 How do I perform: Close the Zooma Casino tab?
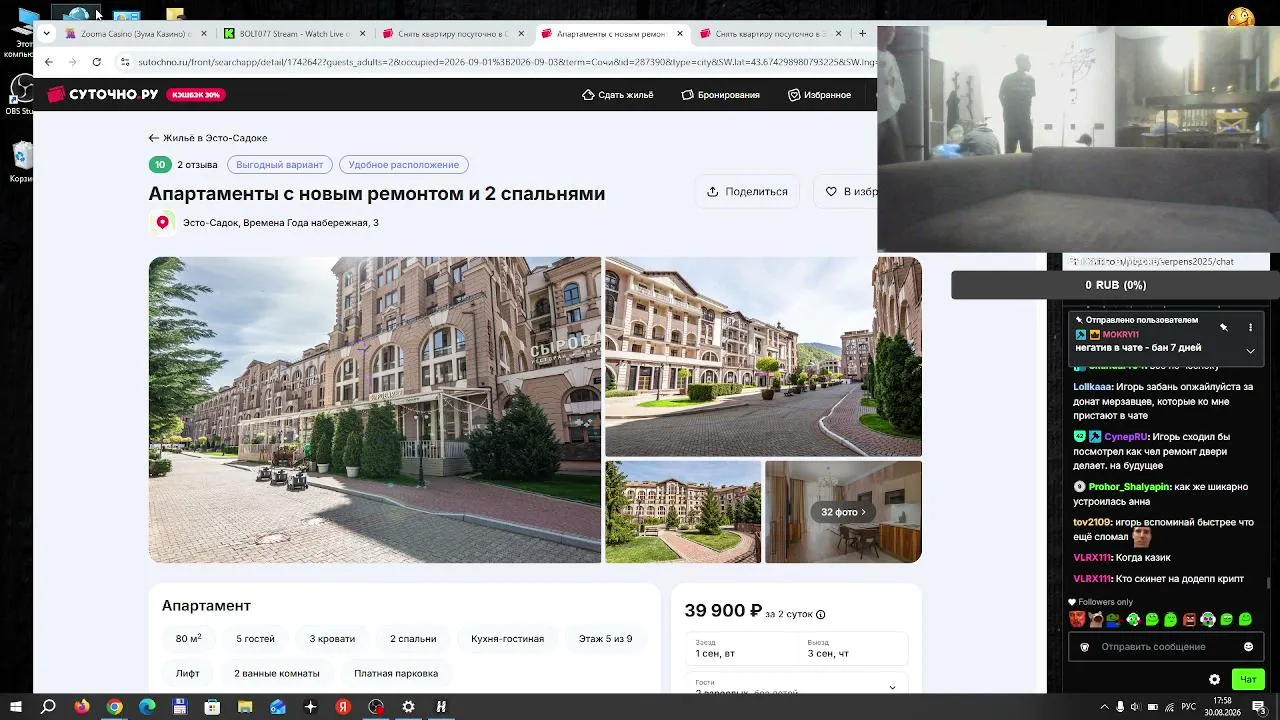pyautogui.click(x=204, y=34)
